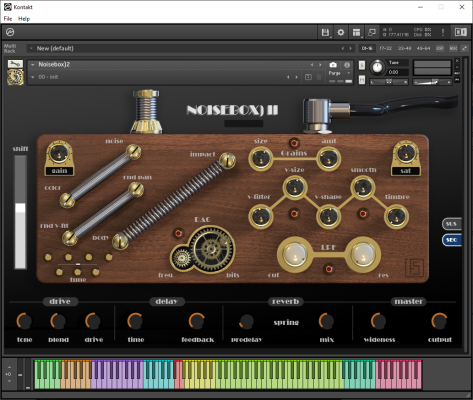The width and height of the screenshot is (473, 400).
Task: Click the instrument info icon
Action: pos(347,65)
